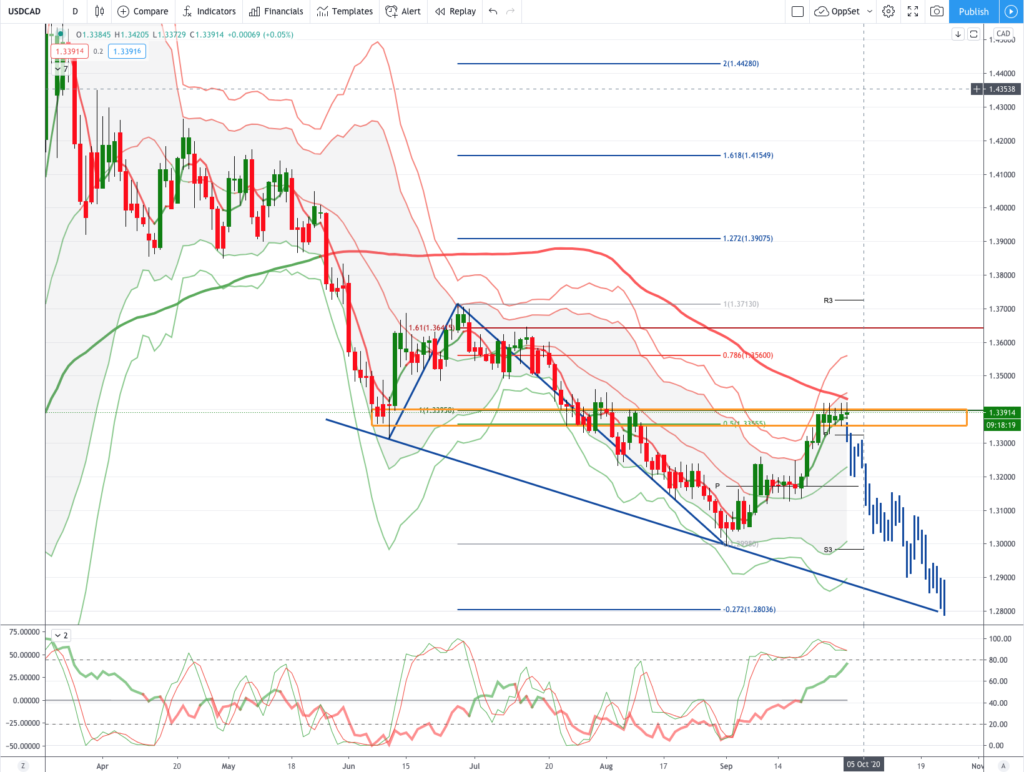Open timezone settings with the Z button
Image resolution: width=1024 pixels, height=772 pixels.
point(21,765)
